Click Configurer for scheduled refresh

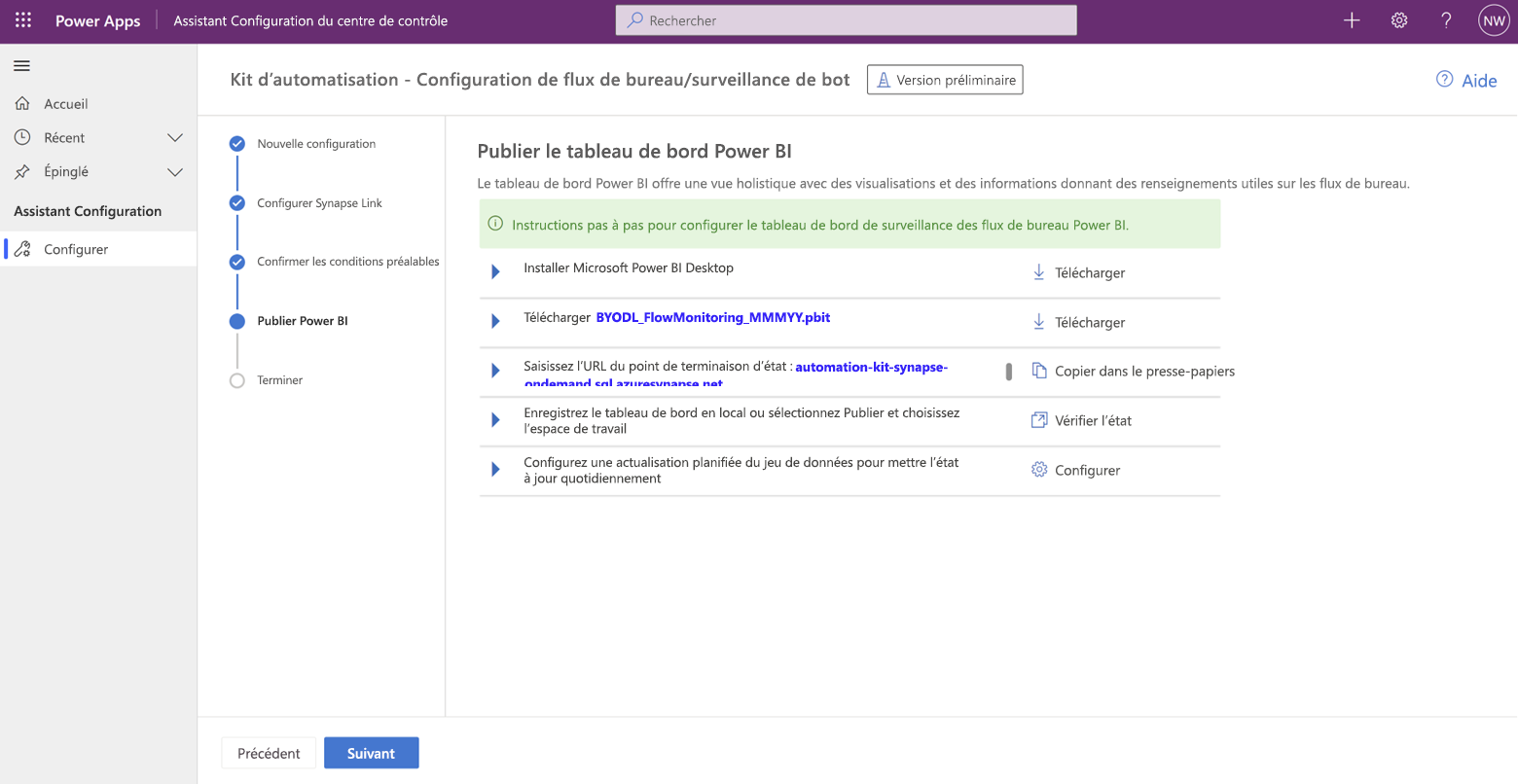point(1087,471)
